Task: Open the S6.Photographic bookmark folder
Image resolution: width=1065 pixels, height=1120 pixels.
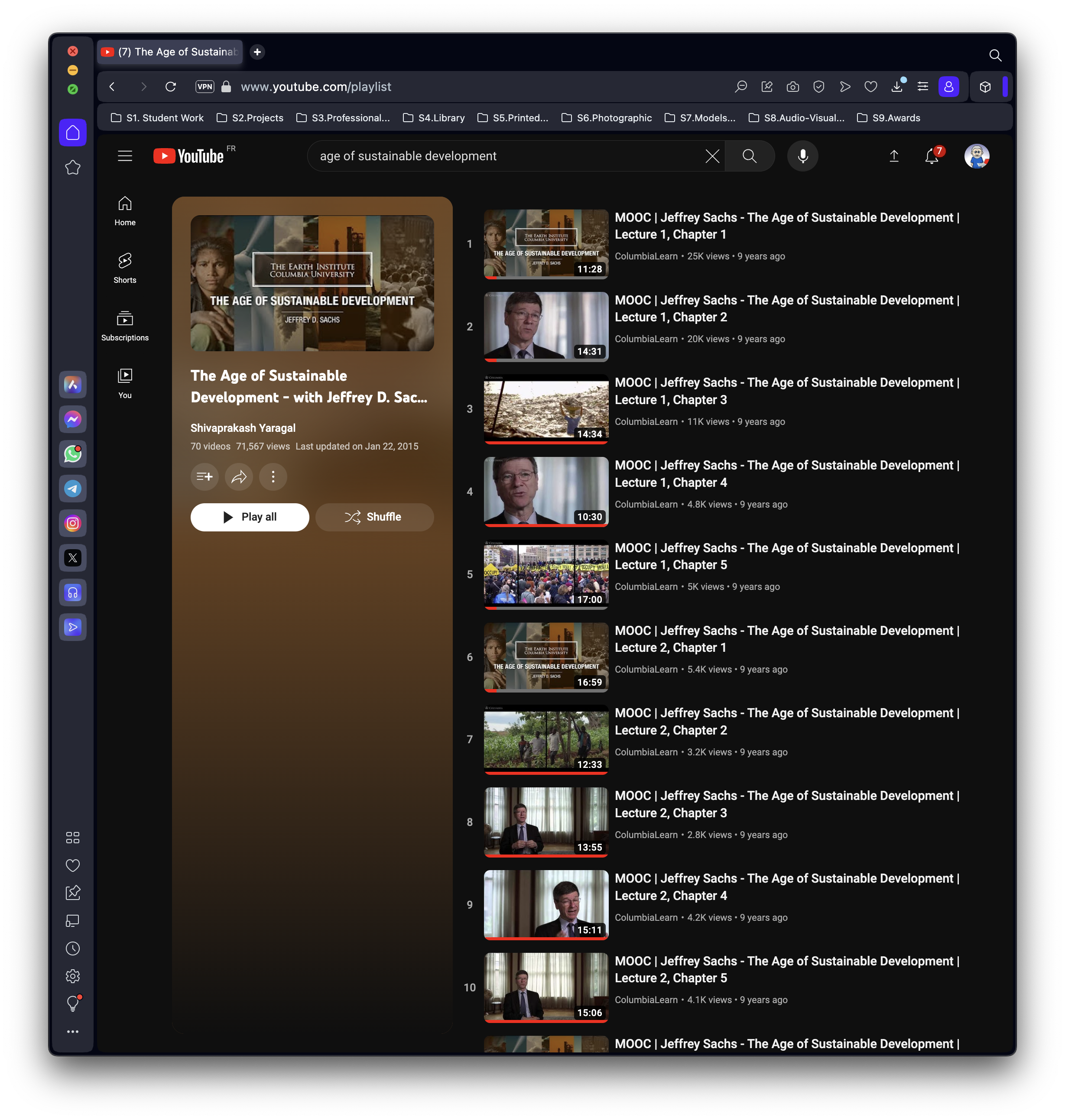Action: (x=606, y=118)
